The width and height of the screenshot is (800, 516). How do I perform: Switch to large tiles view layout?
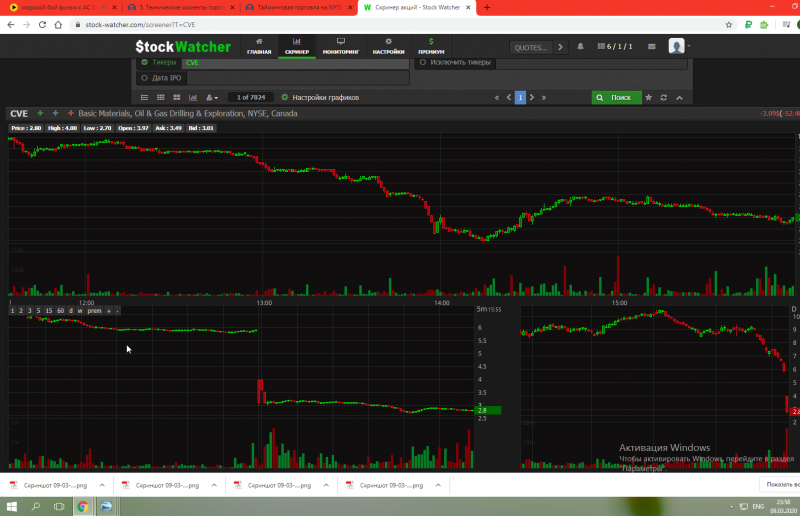point(177,97)
